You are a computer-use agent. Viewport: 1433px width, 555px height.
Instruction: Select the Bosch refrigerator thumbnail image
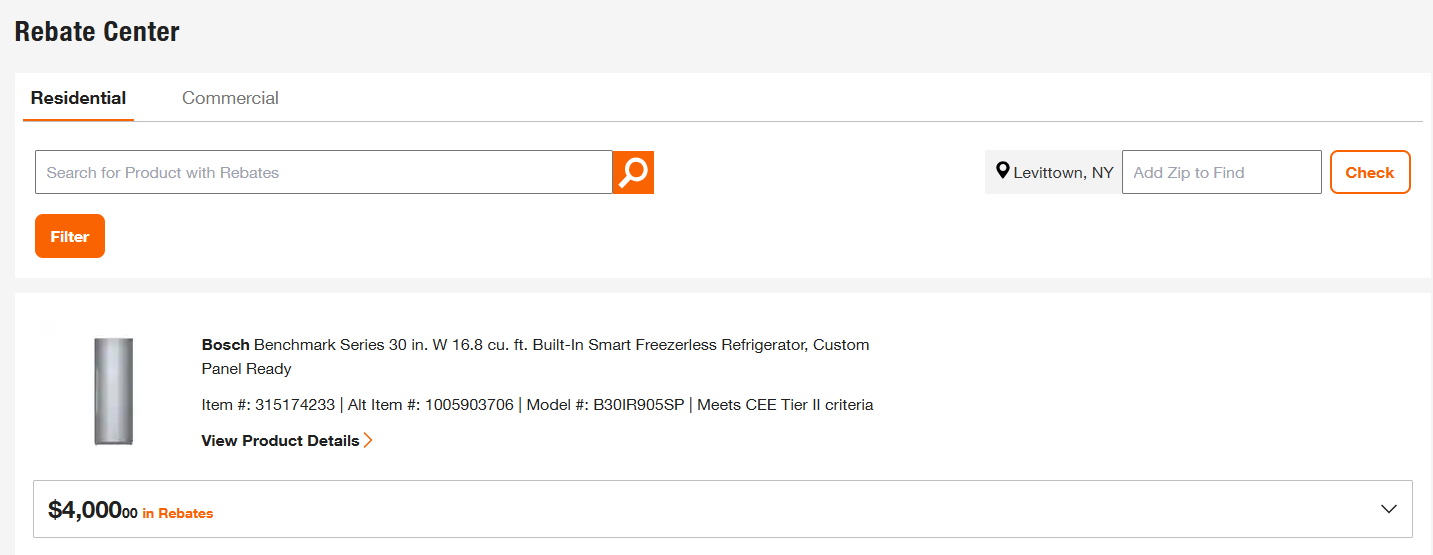pos(113,391)
